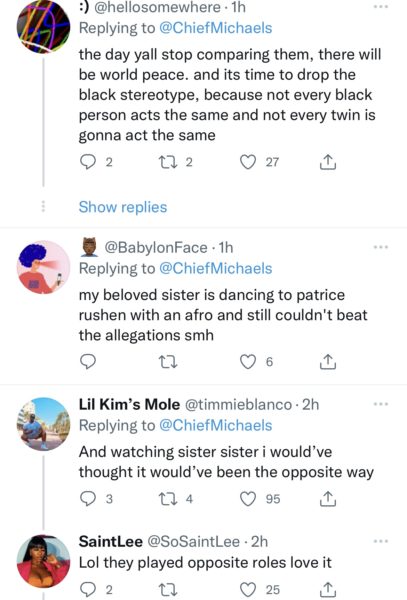Screen dimensions: 407x600
Task: Share the Lil Kim's Mole tweet
Action: [327, 499]
